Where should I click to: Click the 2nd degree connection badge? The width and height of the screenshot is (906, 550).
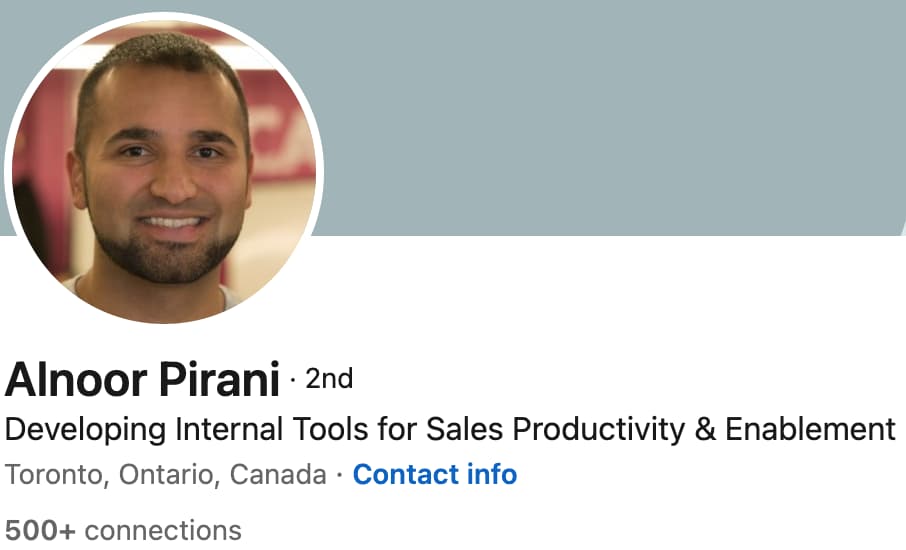coord(329,379)
